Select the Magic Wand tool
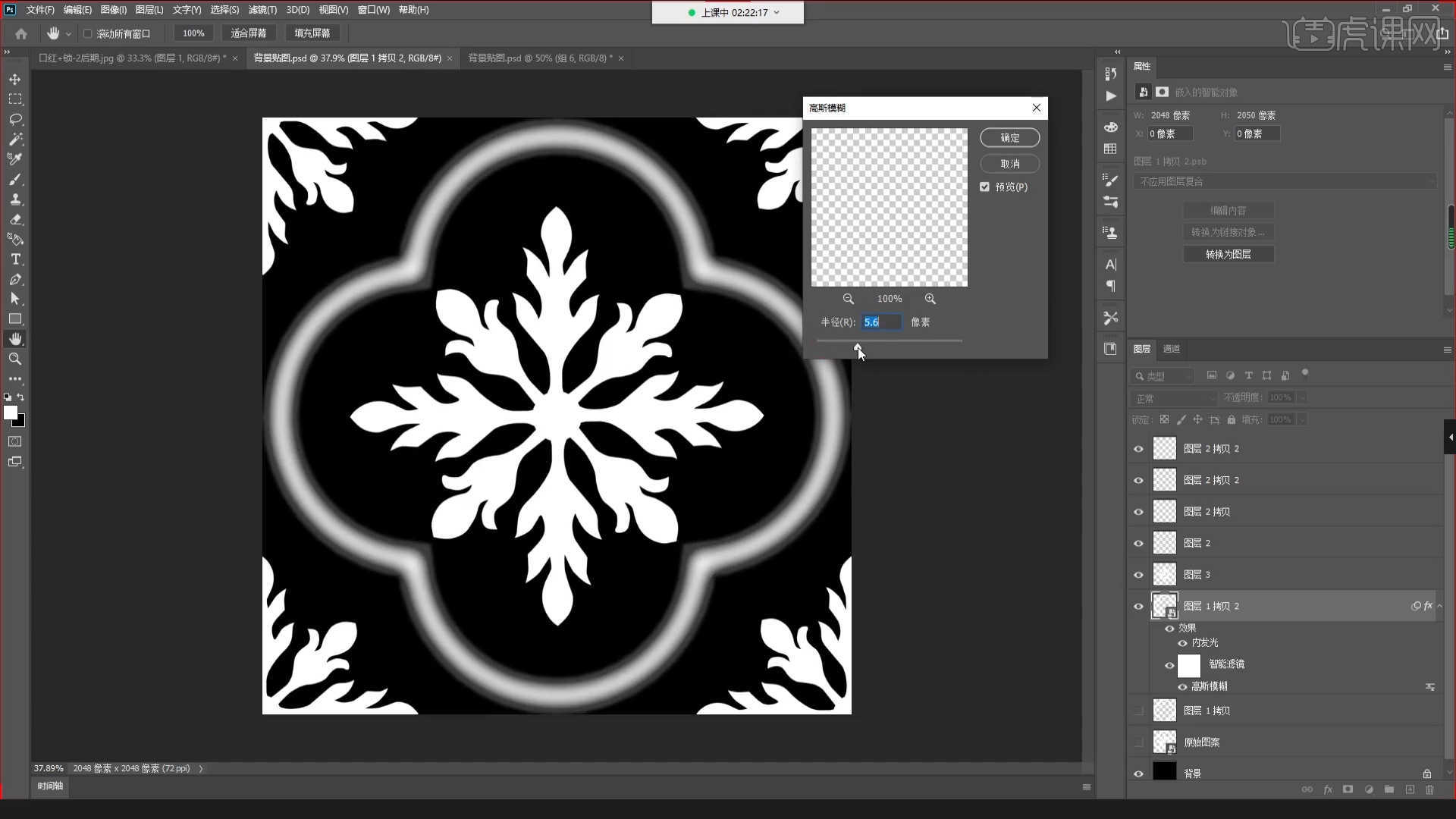 (x=15, y=139)
